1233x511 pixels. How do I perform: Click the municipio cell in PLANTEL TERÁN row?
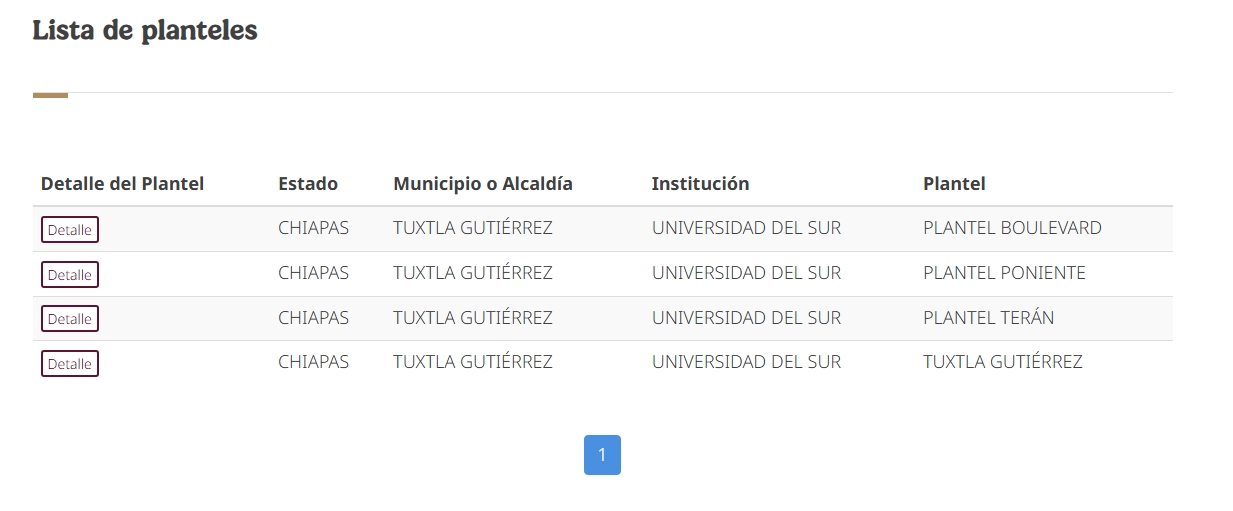pos(472,318)
